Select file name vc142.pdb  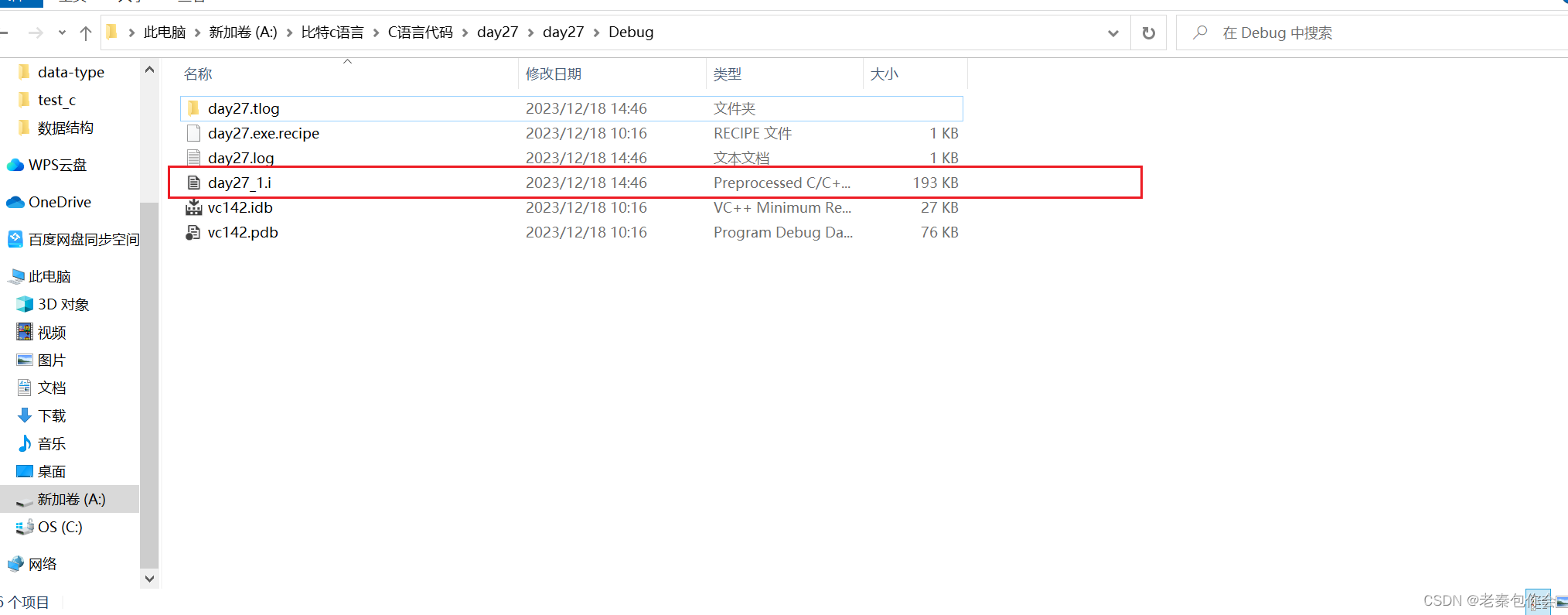[x=243, y=232]
